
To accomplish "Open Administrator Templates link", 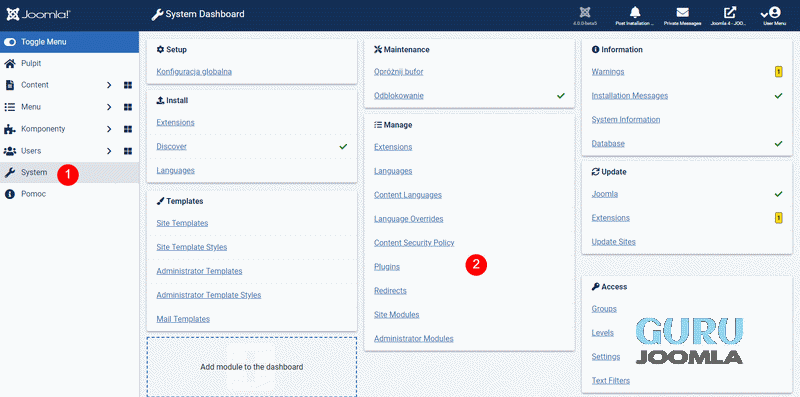I will tap(199, 271).
